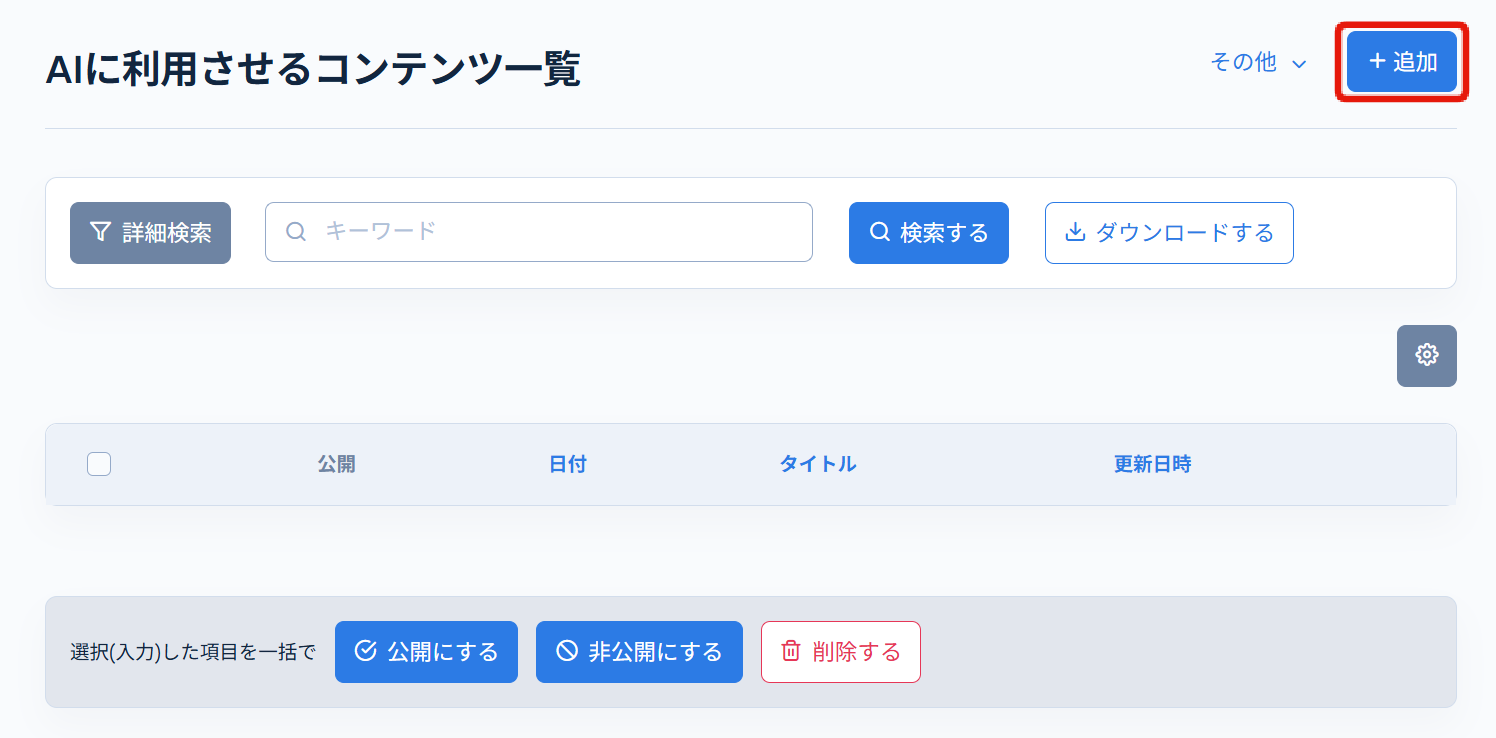Click the magnifier icon inside keyword field

[296, 231]
